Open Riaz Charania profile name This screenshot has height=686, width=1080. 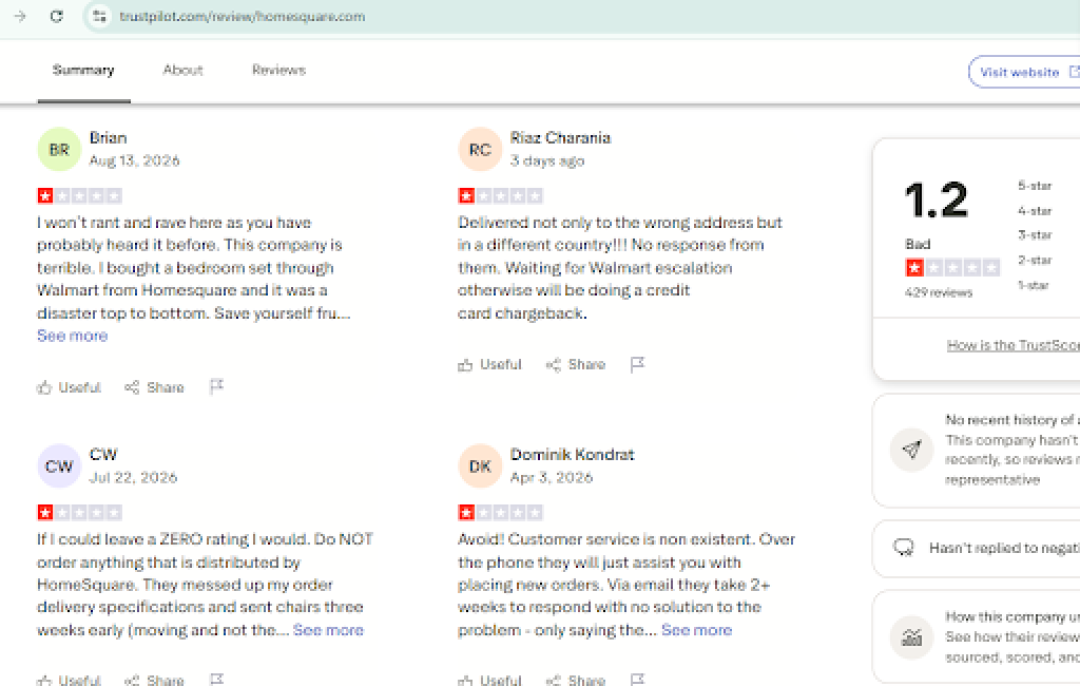560,138
